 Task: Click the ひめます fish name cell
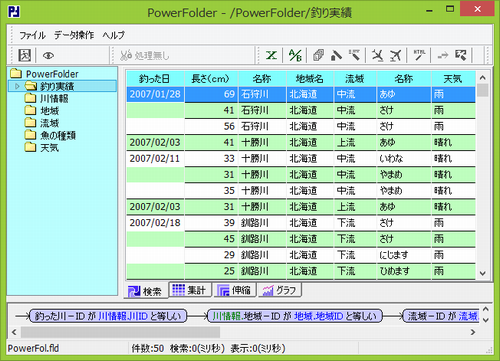[404, 271]
